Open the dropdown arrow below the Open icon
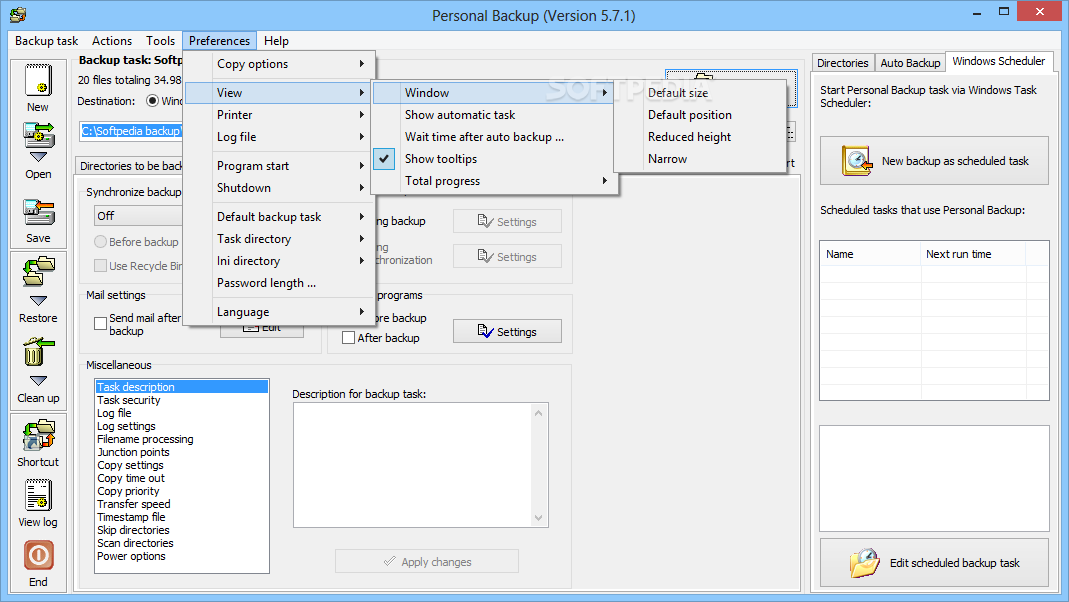Image resolution: width=1069 pixels, height=602 pixels. [x=38, y=156]
